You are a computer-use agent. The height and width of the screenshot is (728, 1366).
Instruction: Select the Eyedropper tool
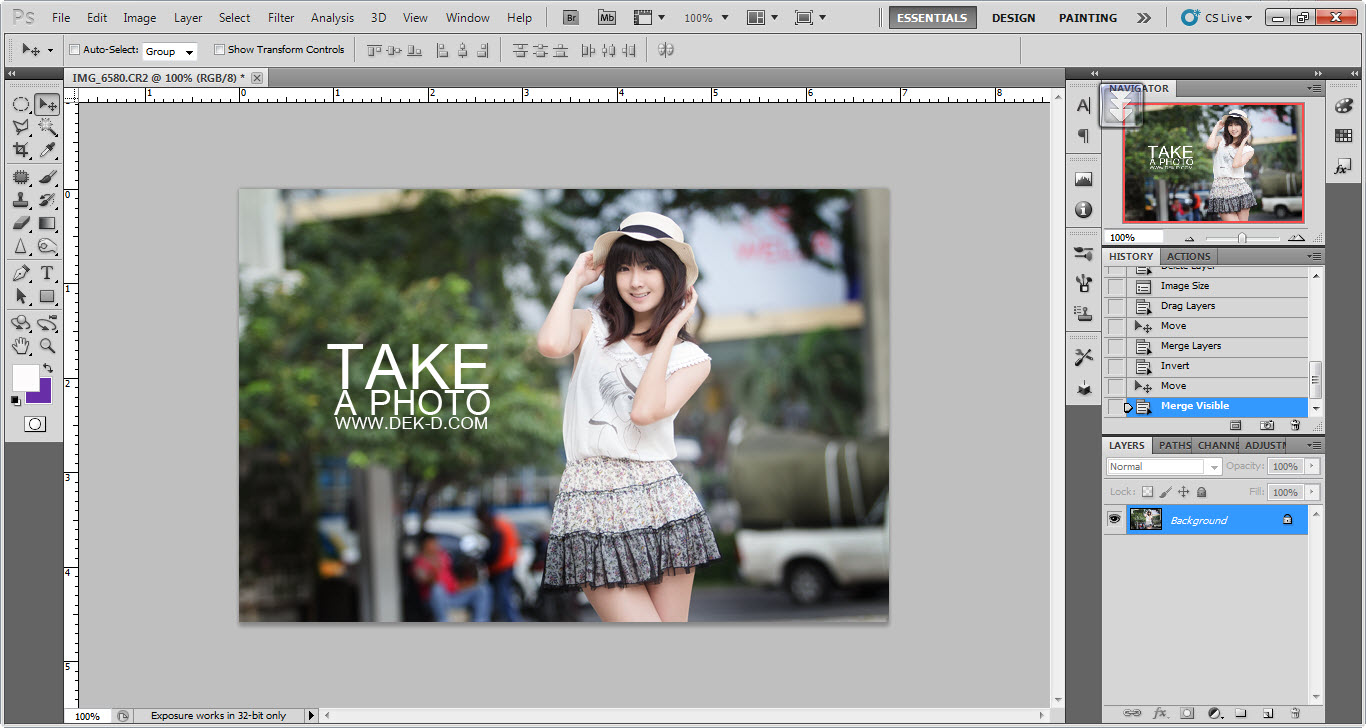pos(47,150)
